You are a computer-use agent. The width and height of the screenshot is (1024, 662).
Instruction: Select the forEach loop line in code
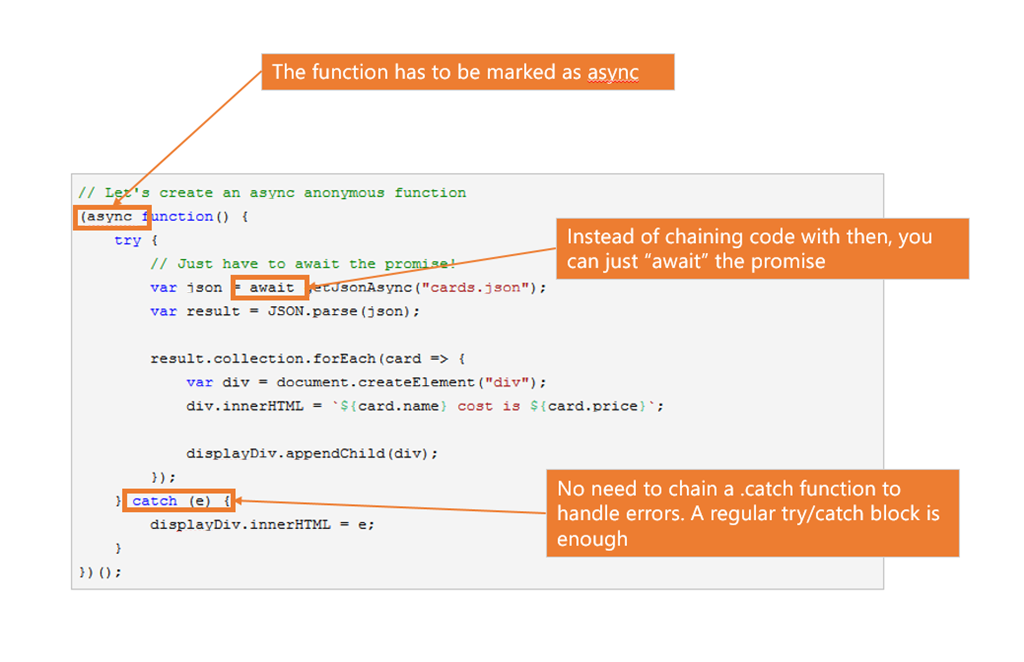(306, 358)
